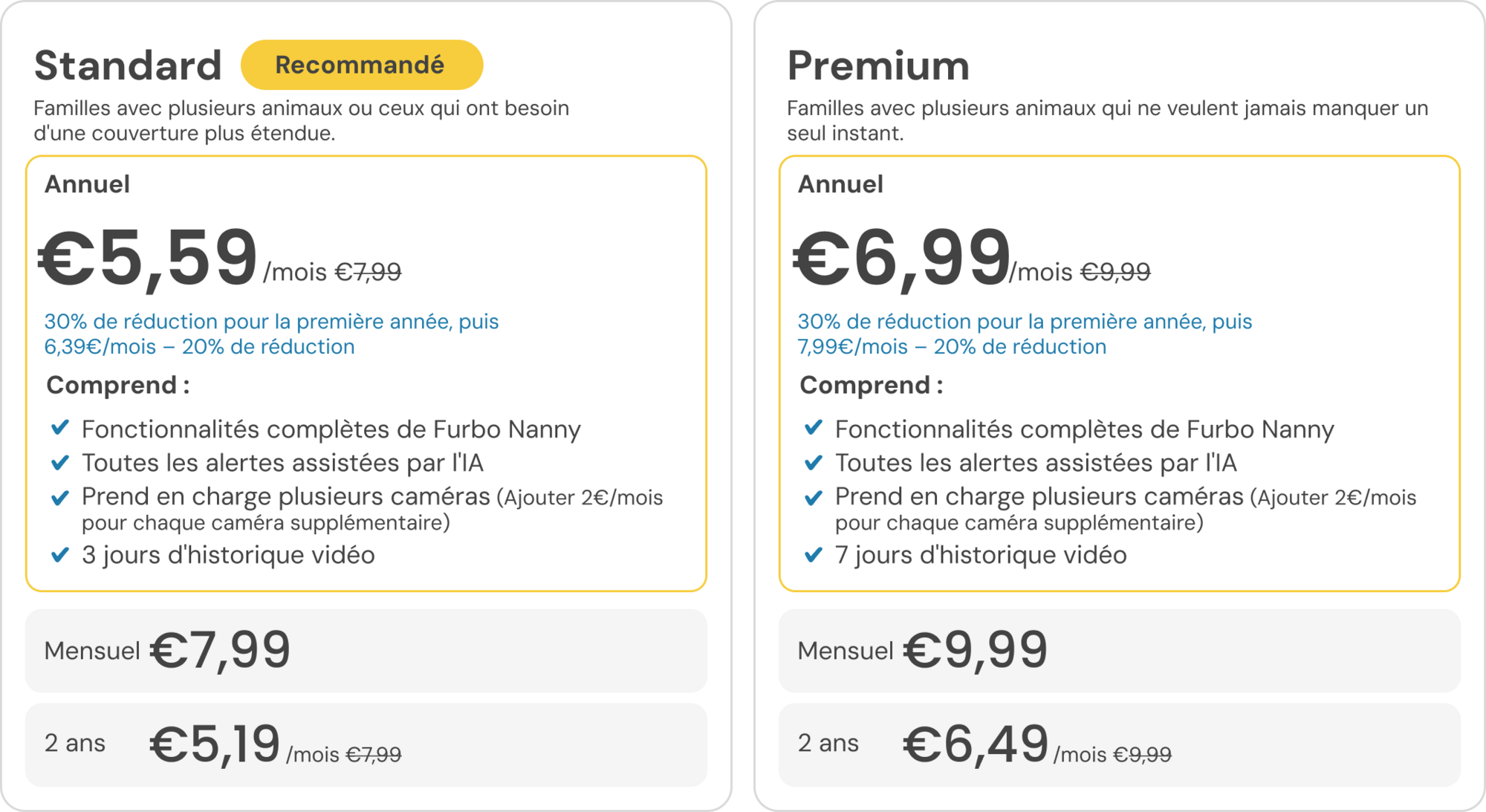This screenshot has height=812, width=1486.
Task: Click checkmark beside Premium Furbo Nanny features
Action: [x=814, y=428]
